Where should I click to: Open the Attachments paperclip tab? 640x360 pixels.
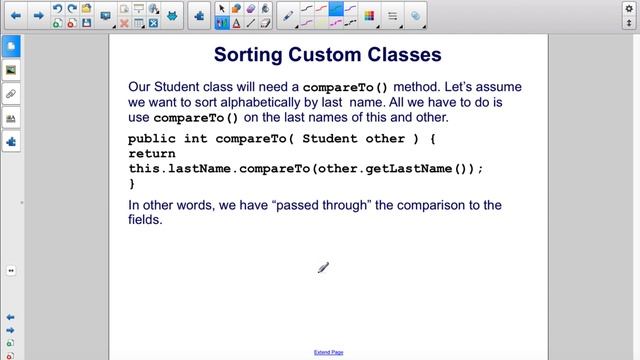click(11, 94)
